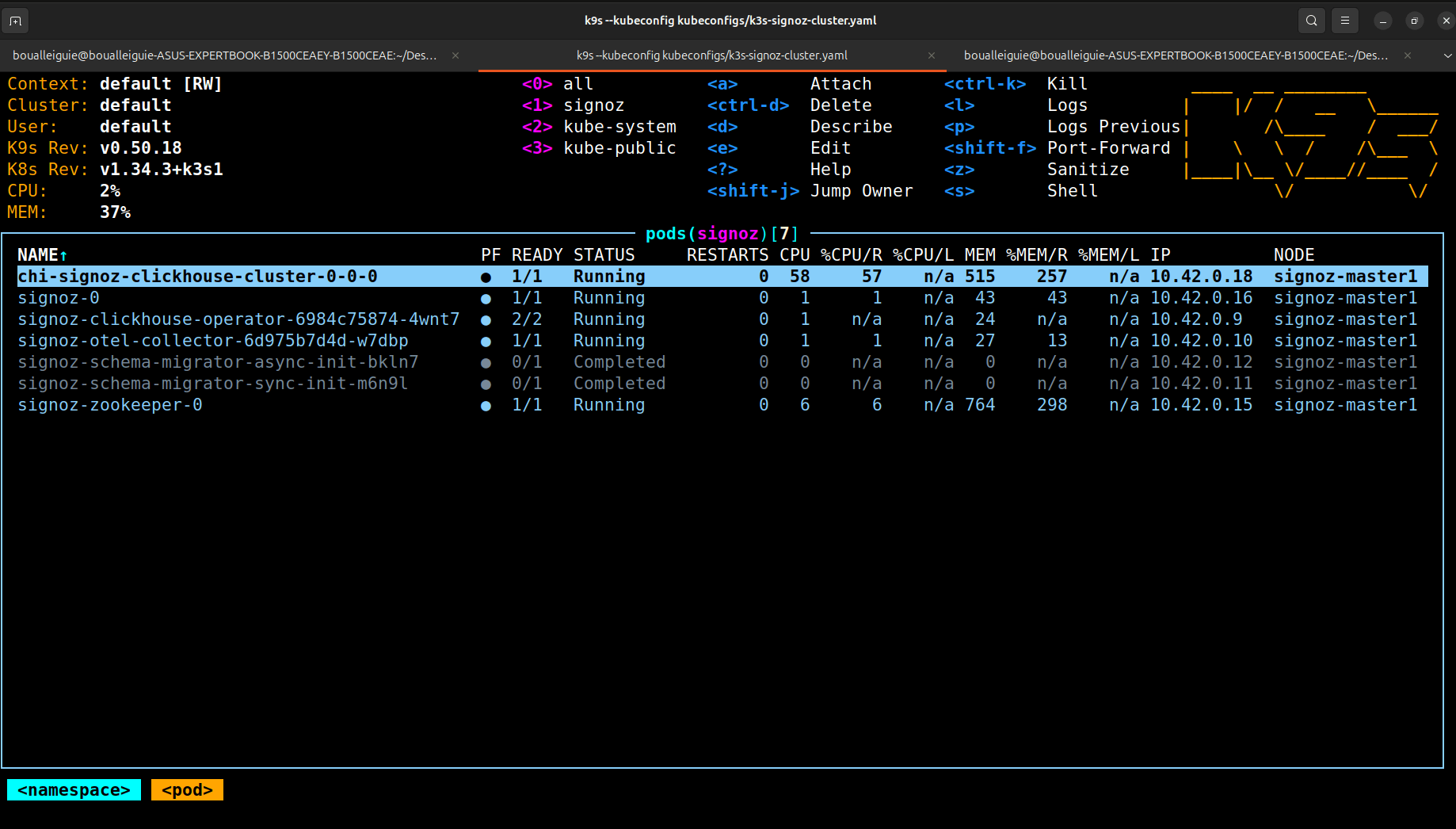The height and width of the screenshot is (829, 1456).
Task: Click the <pod> breadcrumb
Action: [187, 789]
